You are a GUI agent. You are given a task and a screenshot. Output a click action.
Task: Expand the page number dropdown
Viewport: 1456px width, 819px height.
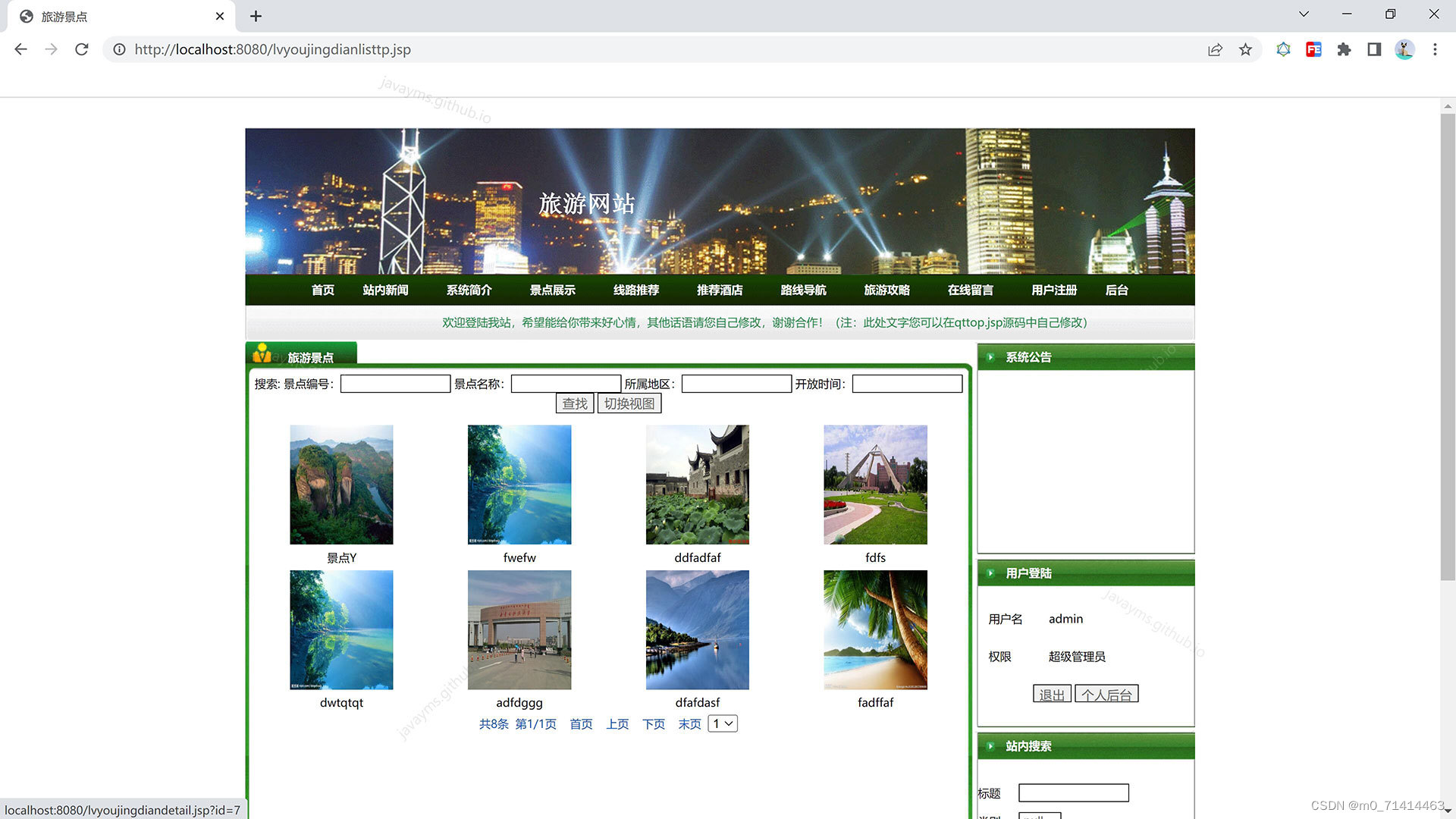point(722,723)
